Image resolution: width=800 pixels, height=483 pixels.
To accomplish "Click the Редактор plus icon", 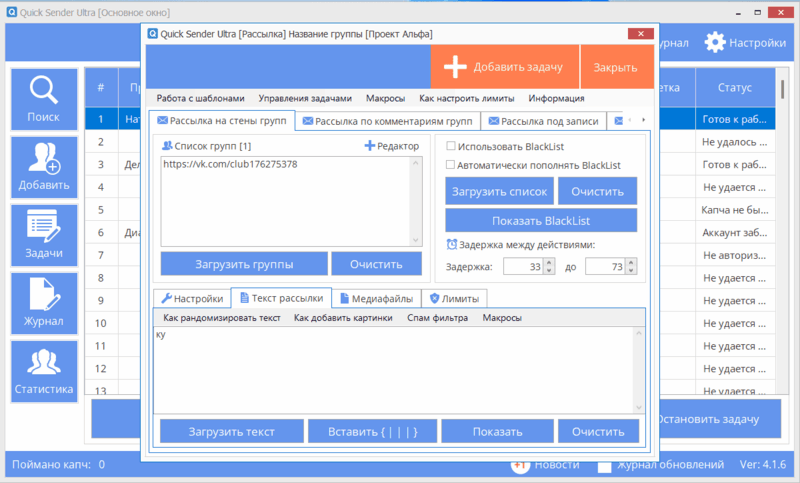I will point(369,146).
